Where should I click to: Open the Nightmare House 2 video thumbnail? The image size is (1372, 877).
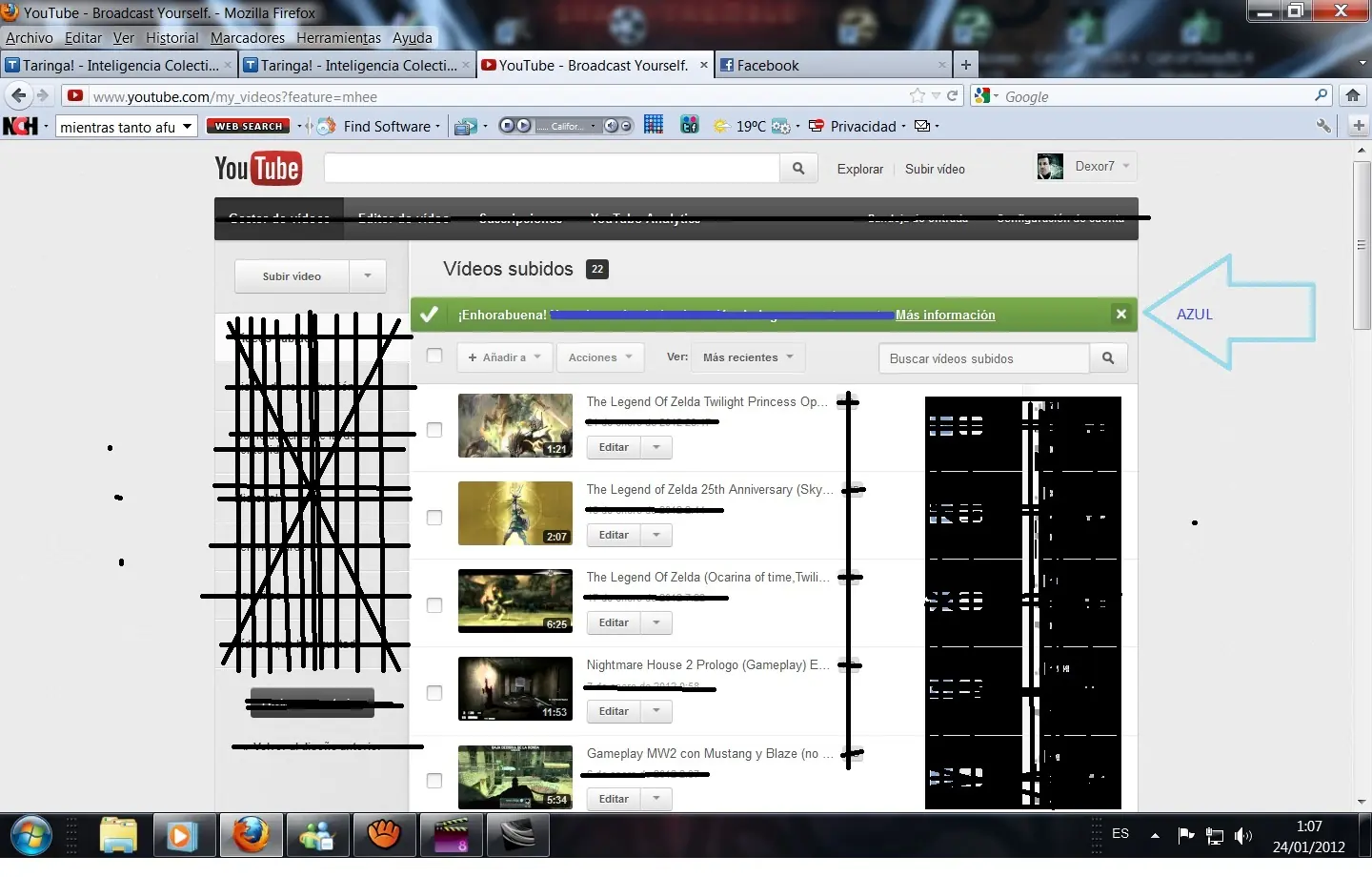(515, 689)
